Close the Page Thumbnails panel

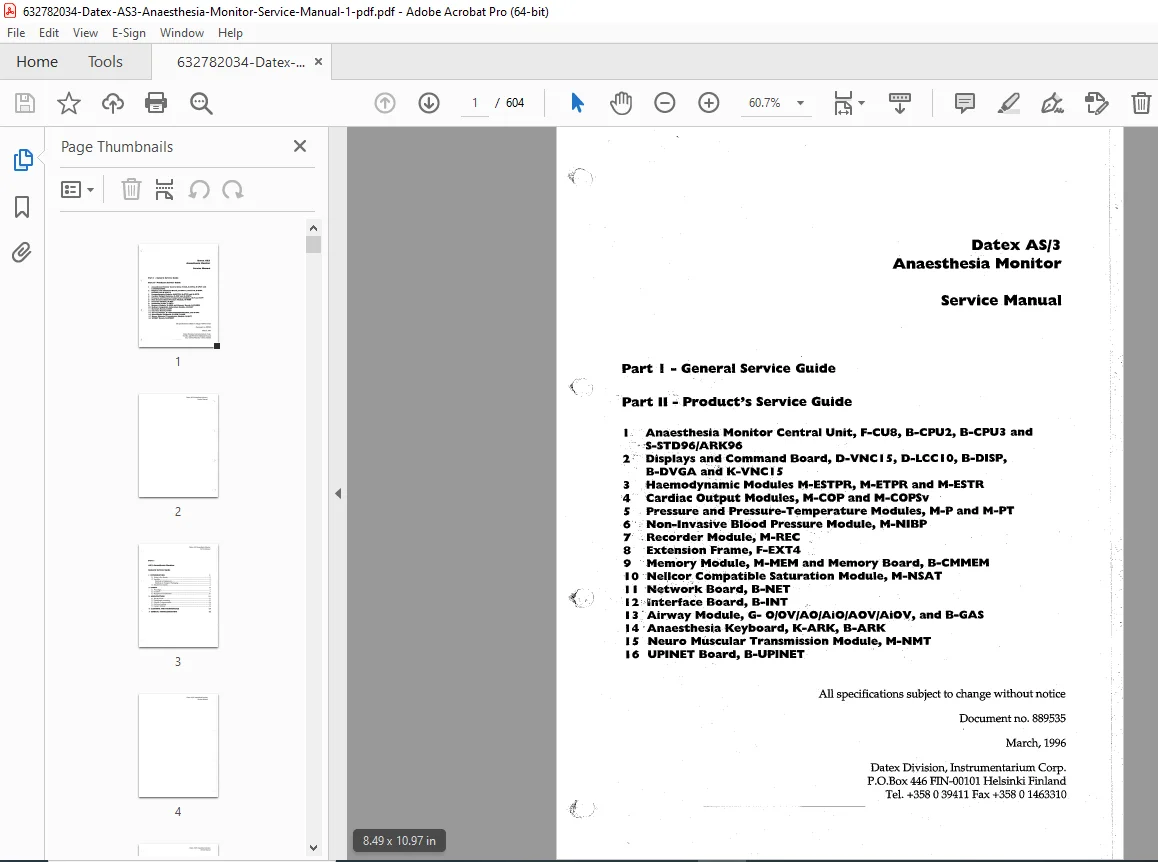click(300, 146)
